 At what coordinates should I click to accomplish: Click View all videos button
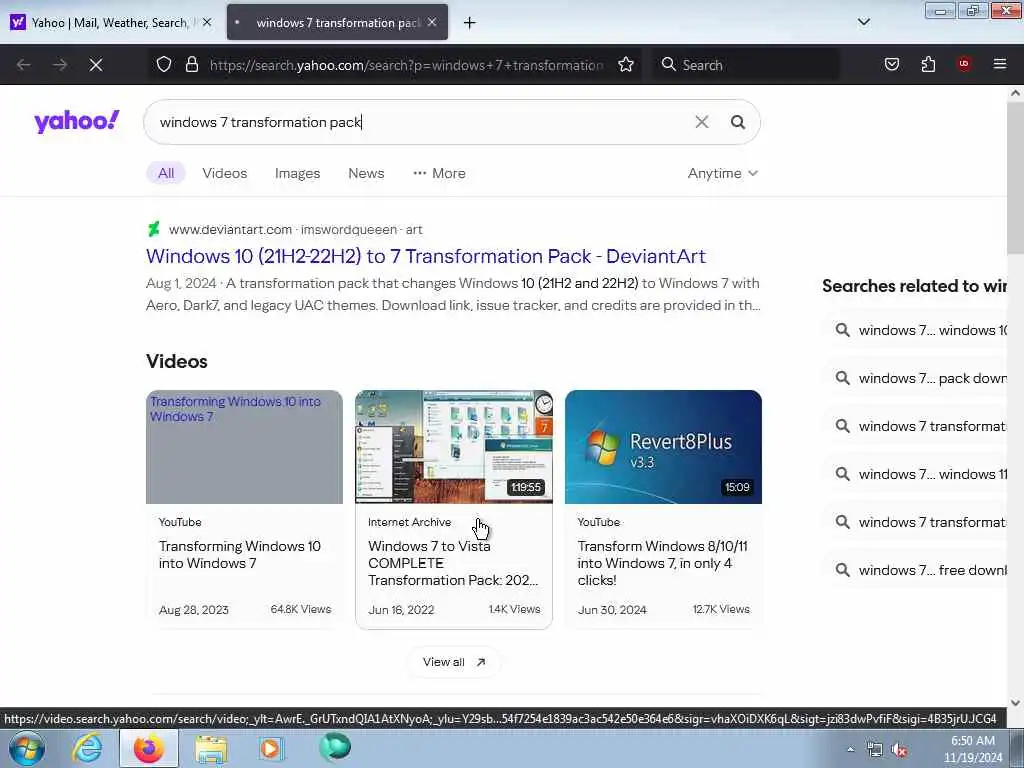454,662
